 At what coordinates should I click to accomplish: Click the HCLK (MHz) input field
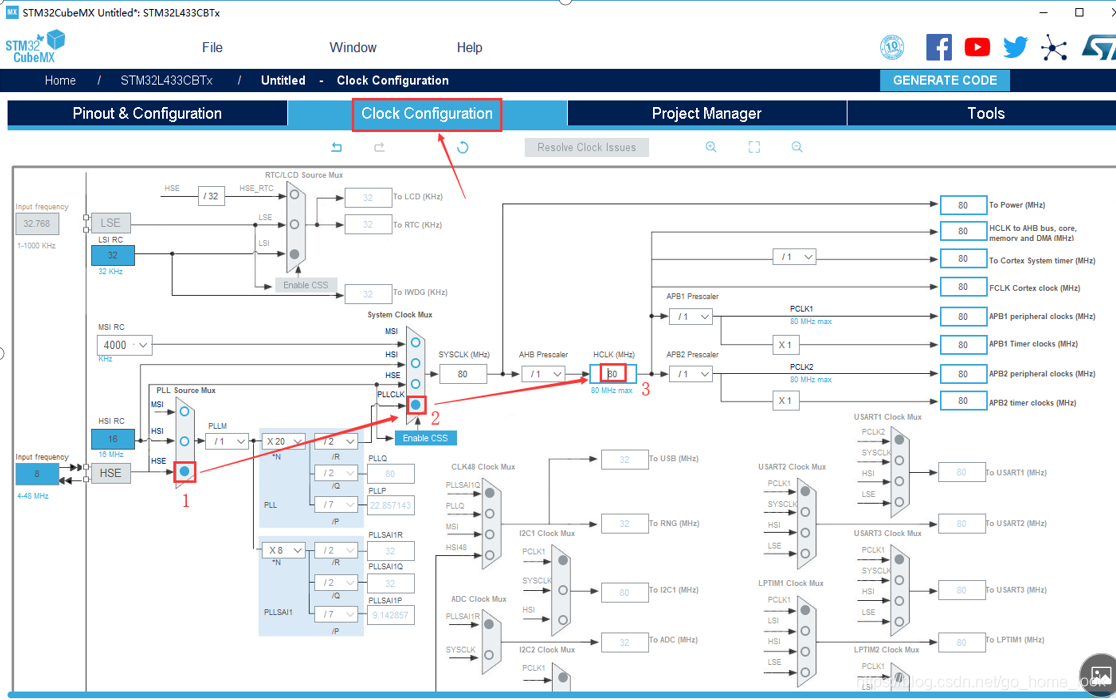(613, 374)
